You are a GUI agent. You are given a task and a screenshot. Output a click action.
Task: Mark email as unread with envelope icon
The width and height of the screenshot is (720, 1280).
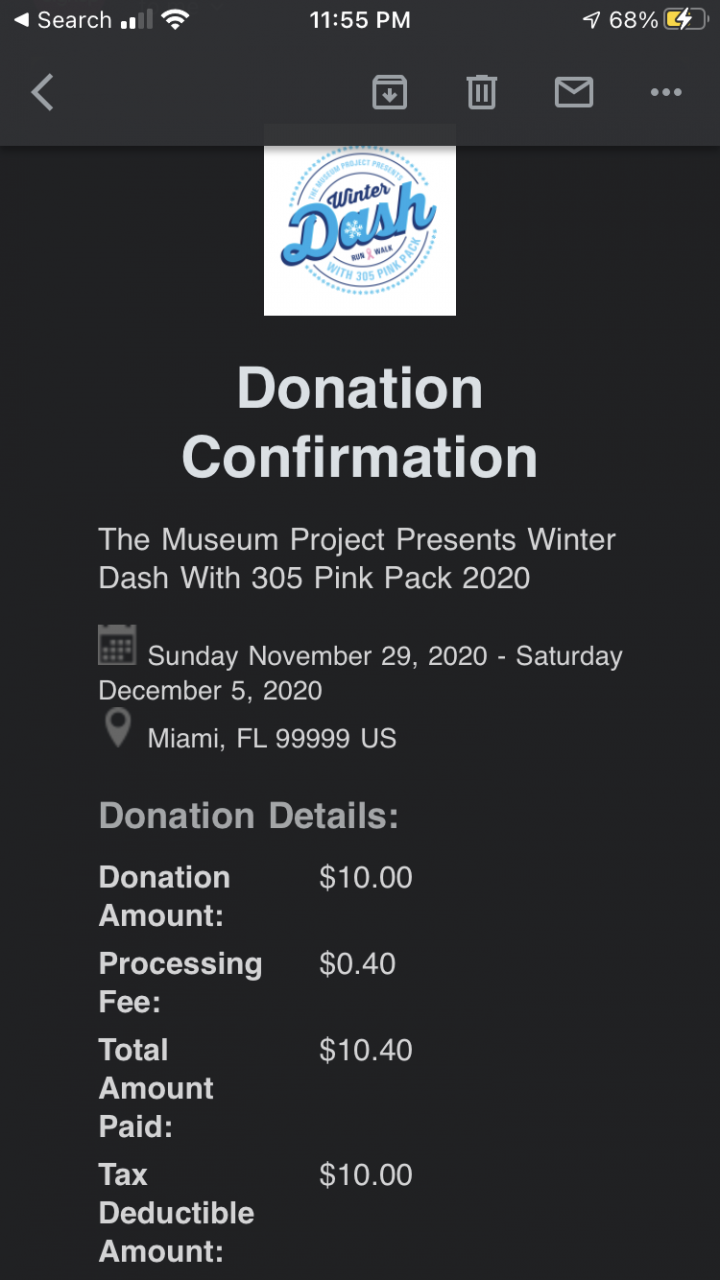pyautogui.click(x=573, y=93)
